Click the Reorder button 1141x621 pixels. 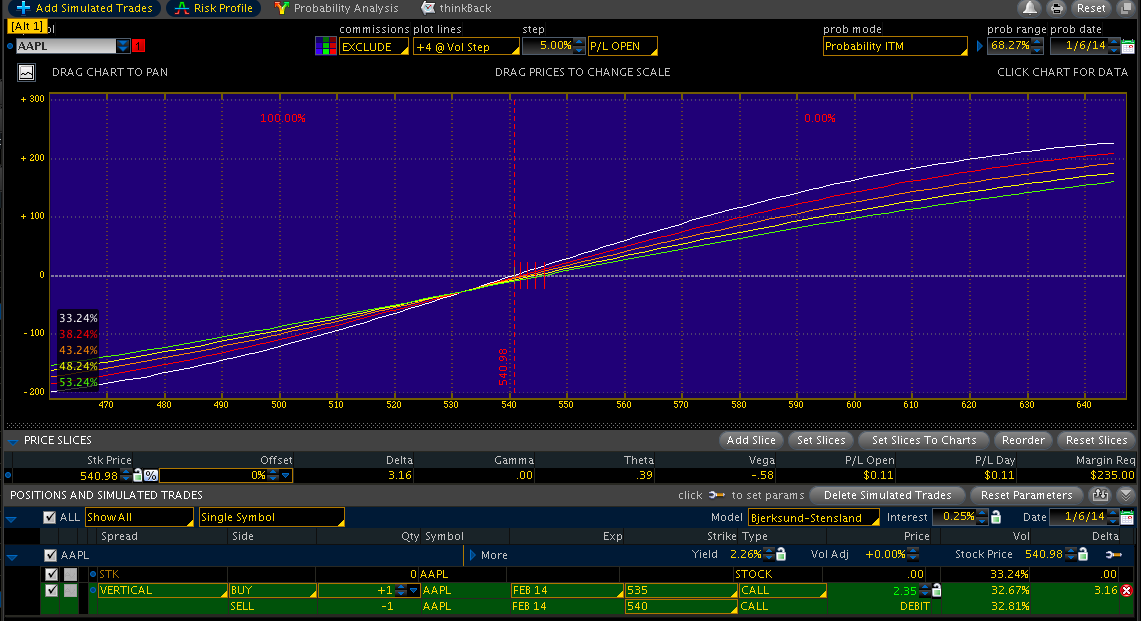1023,440
